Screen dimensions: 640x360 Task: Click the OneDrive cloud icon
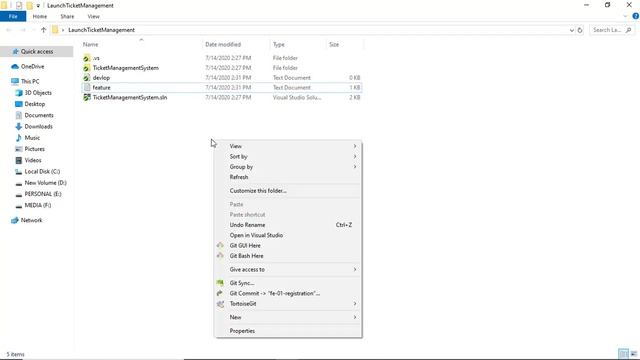15,67
